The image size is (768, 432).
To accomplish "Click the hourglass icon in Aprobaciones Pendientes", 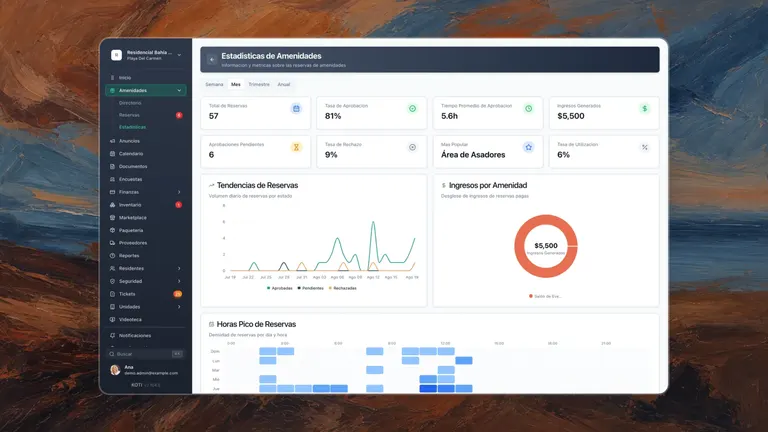I will click(296, 147).
